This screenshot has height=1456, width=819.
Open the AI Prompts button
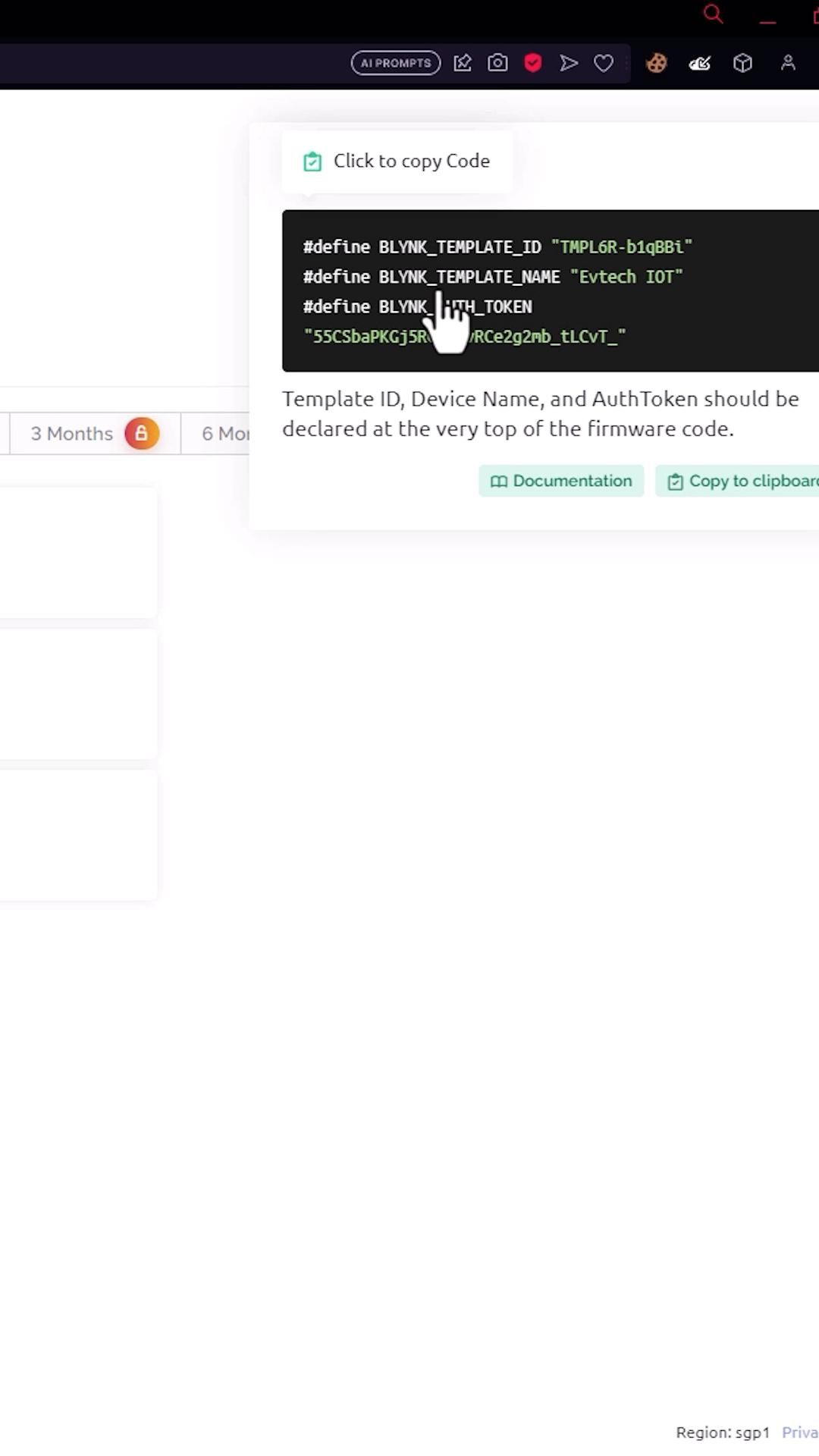395,63
